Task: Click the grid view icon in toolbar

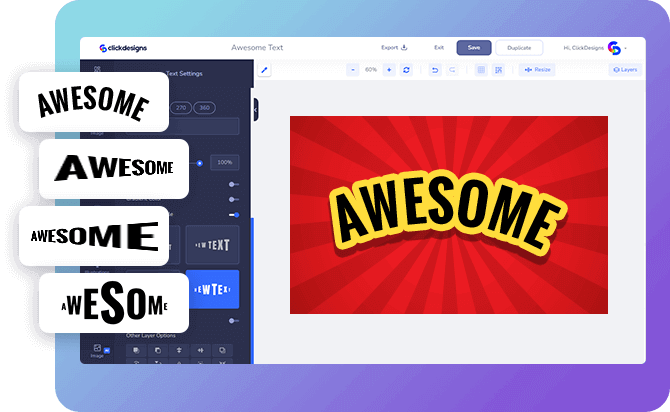Action: pos(481,70)
